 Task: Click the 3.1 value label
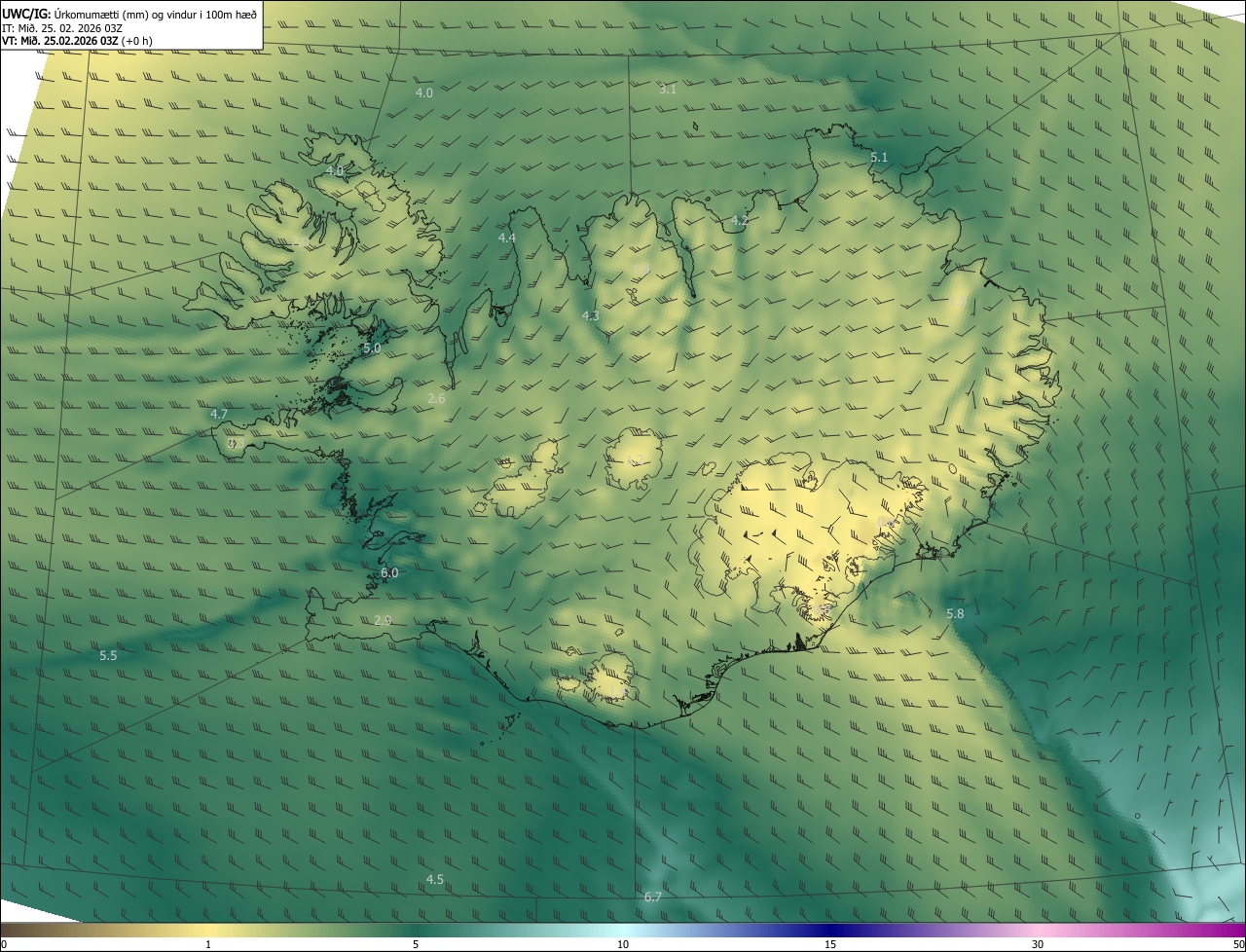[x=668, y=89]
